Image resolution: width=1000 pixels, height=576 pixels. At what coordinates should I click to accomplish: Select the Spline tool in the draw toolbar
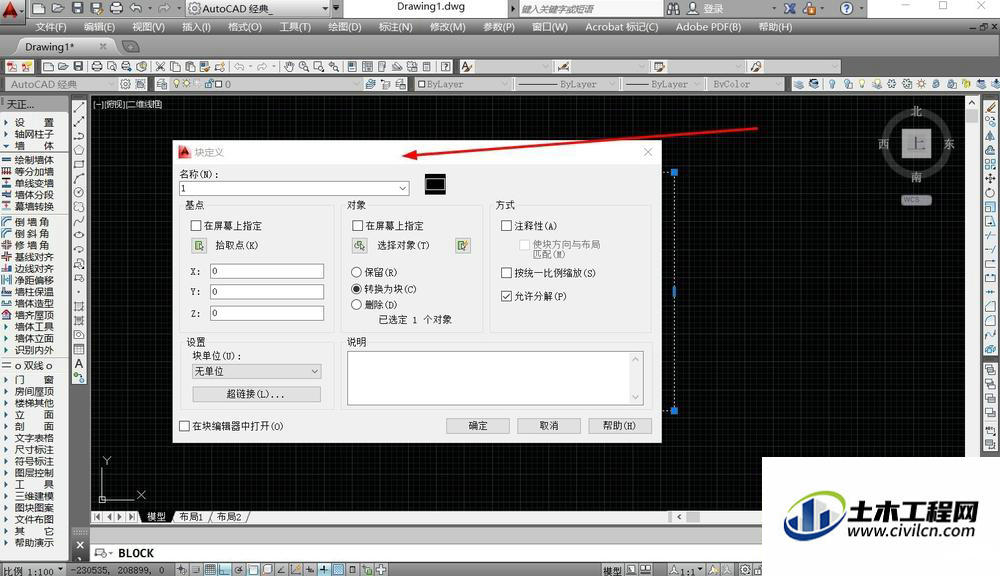(79, 221)
